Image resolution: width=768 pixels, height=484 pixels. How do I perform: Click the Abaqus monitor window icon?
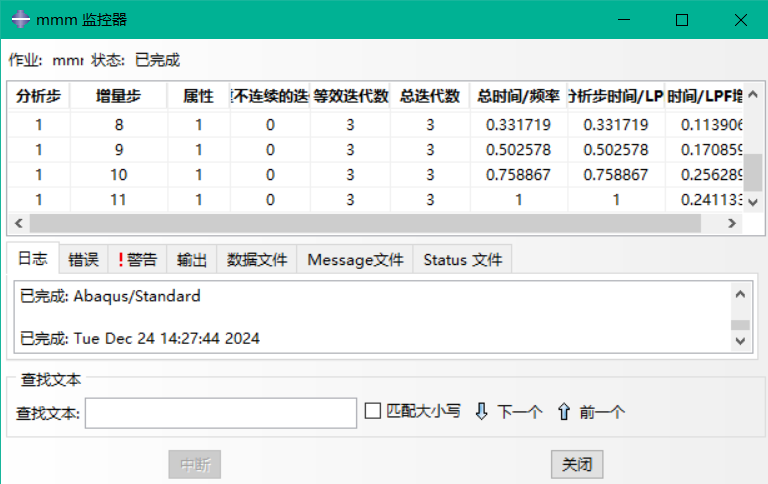21,19
